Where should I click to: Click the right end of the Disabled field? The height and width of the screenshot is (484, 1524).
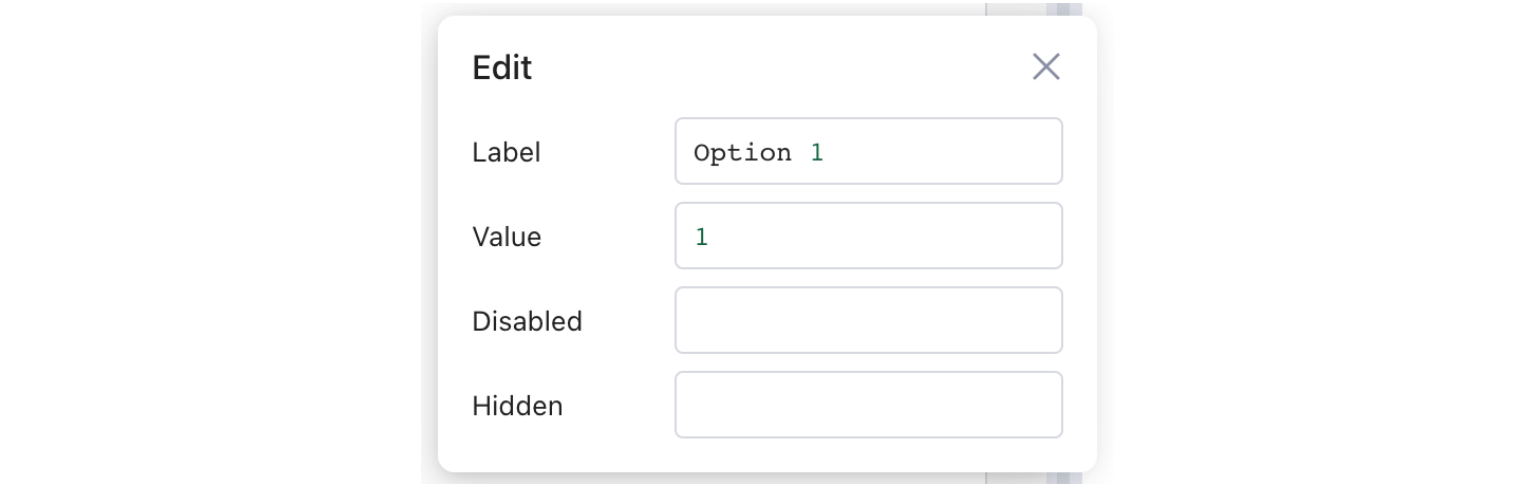[1040, 320]
